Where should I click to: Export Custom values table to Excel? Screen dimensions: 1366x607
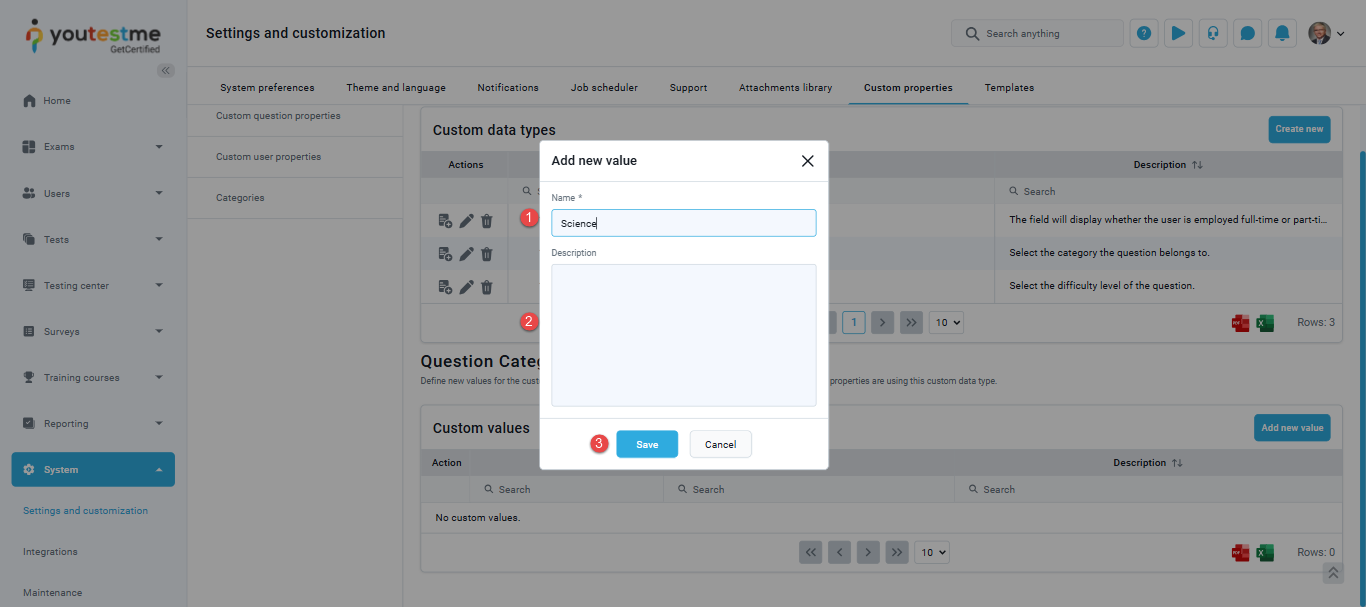click(x=1265, y=553)
